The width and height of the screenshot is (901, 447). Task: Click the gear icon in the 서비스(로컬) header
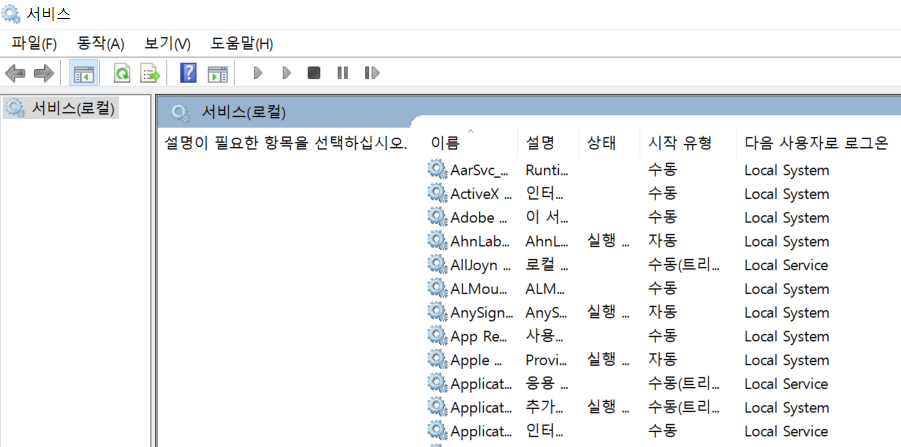click(180, 113)
